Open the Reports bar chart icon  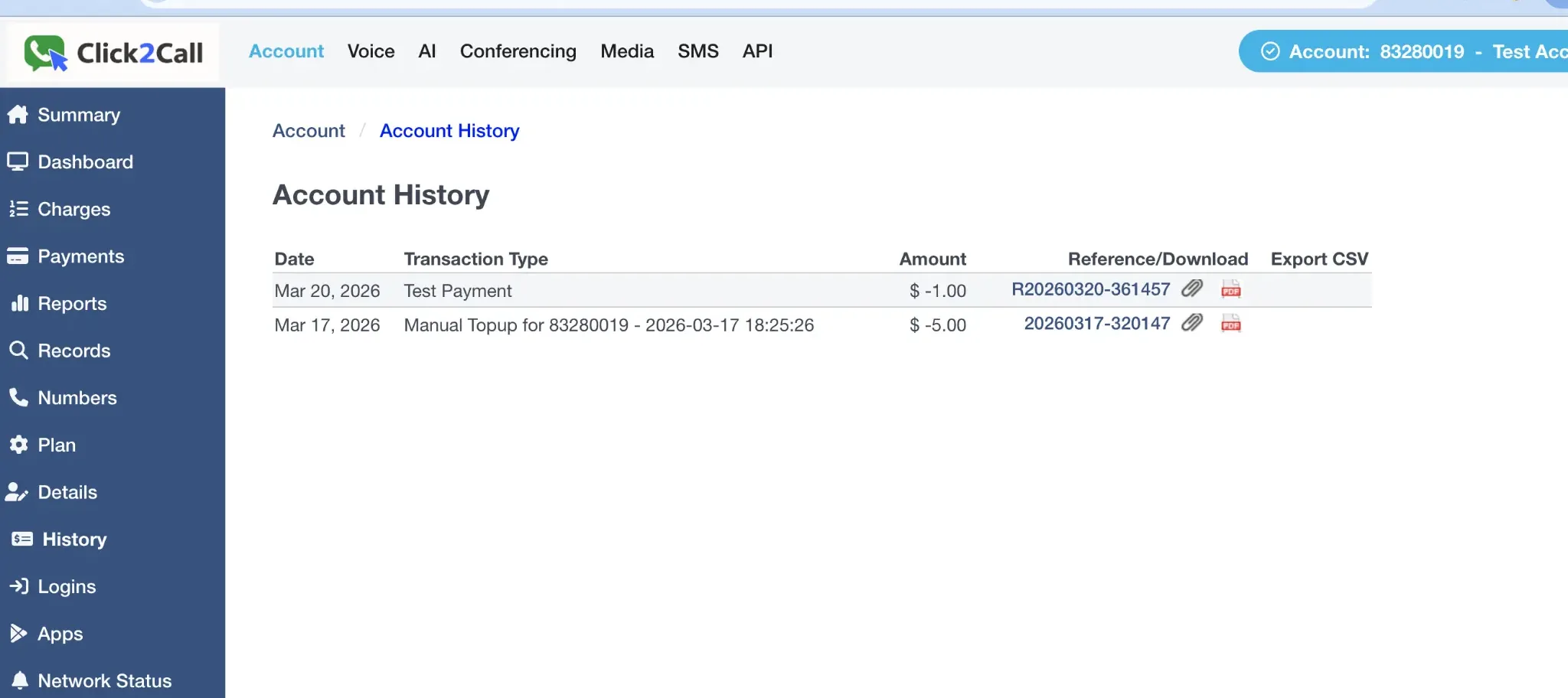tap(19, 303)
